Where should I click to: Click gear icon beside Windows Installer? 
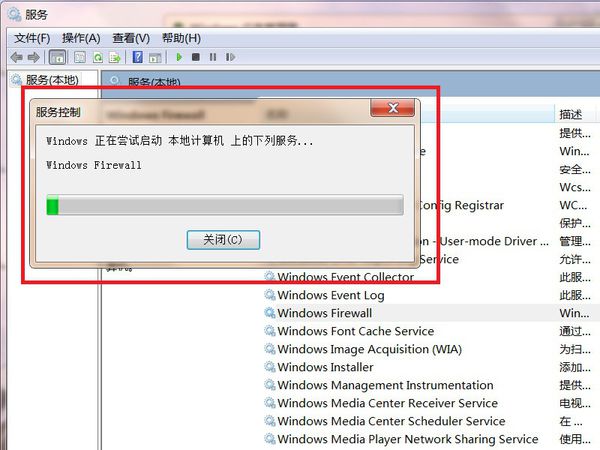[x=270, y=367]
